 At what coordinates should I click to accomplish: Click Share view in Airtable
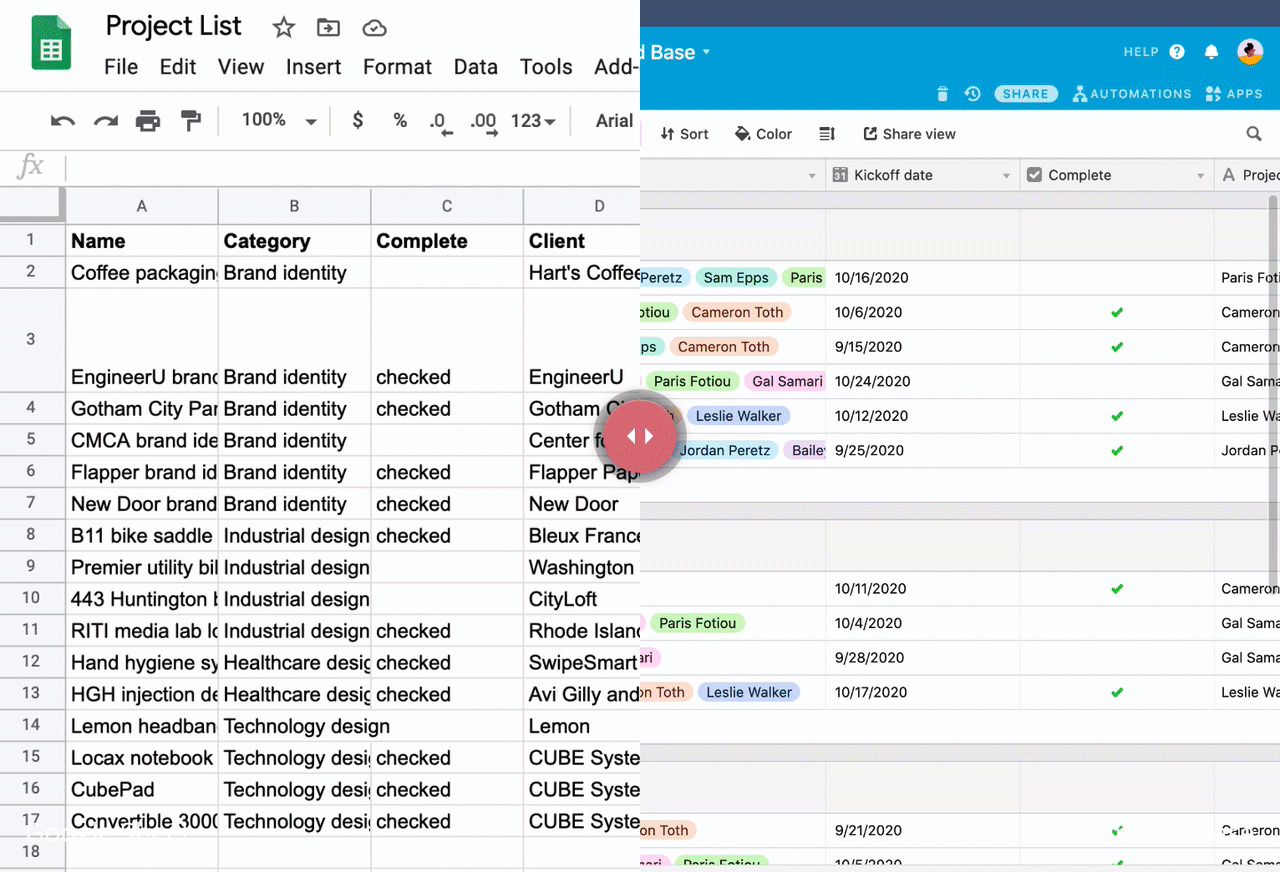click(x=909, y=134)
